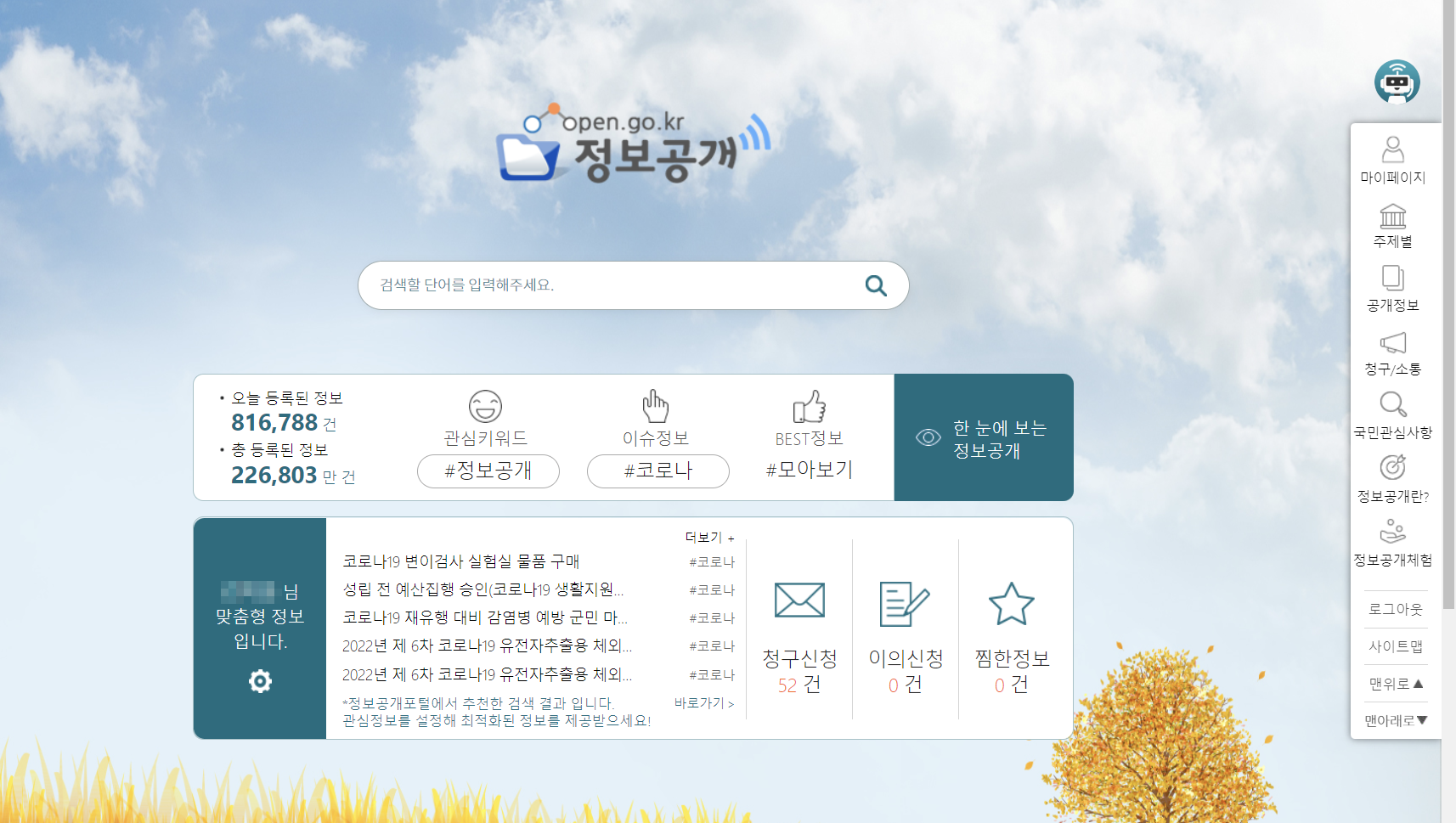Open the chatbot robot icon

1397,82
